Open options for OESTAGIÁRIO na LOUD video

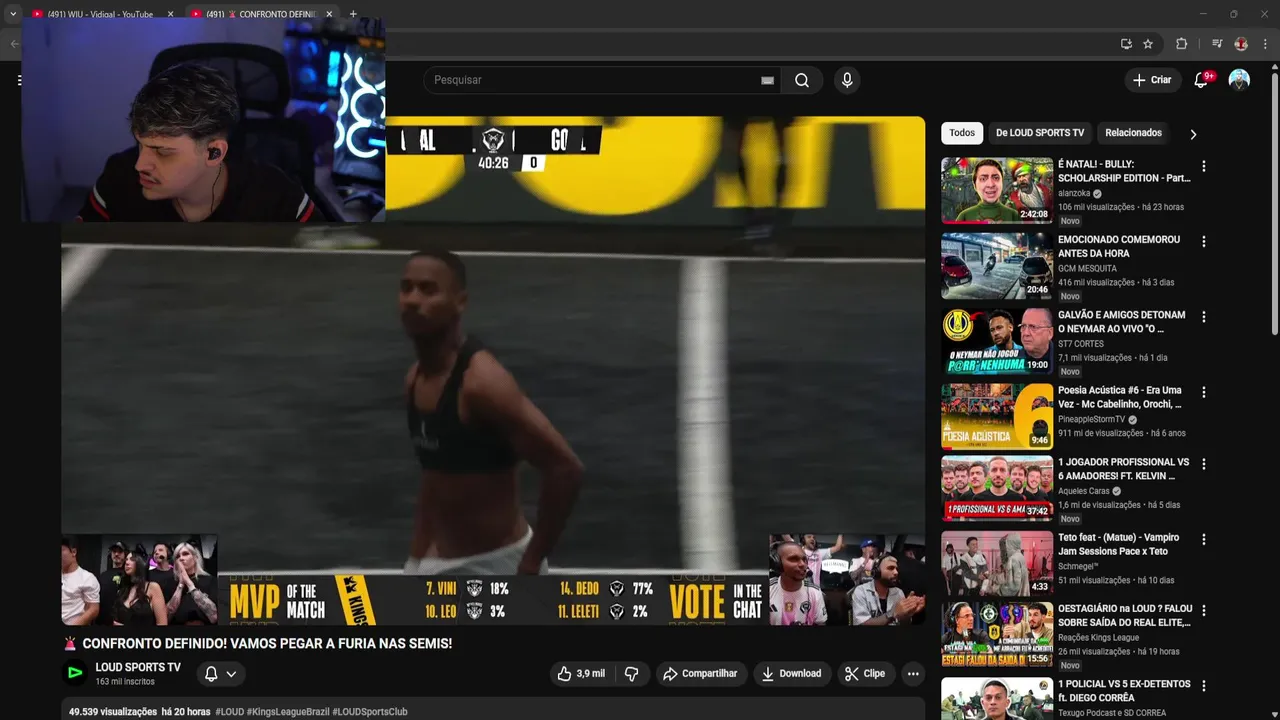click(1204, 610)
